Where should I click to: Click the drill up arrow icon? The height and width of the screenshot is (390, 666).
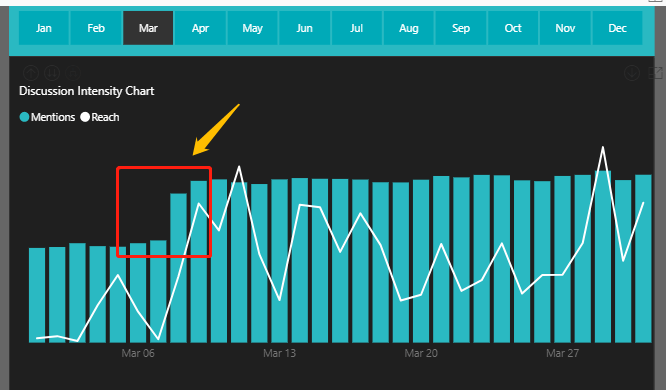[x=31, y=73]
